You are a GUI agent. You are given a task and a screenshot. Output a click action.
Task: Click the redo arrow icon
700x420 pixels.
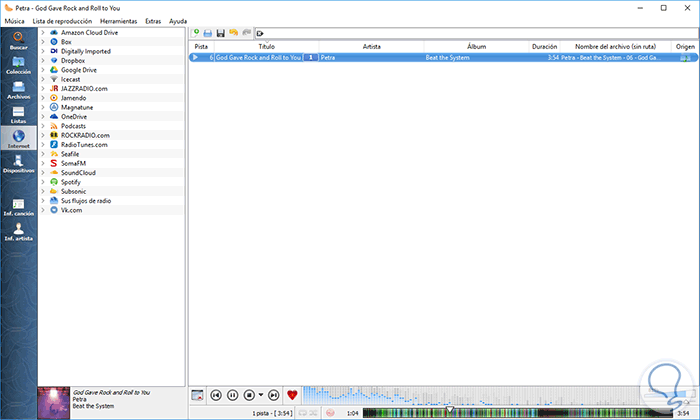pos(246,33)
